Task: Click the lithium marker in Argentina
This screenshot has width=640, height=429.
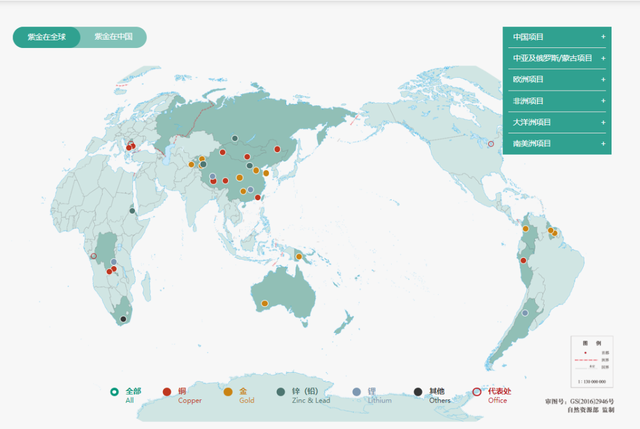Action: click(525, 313)
